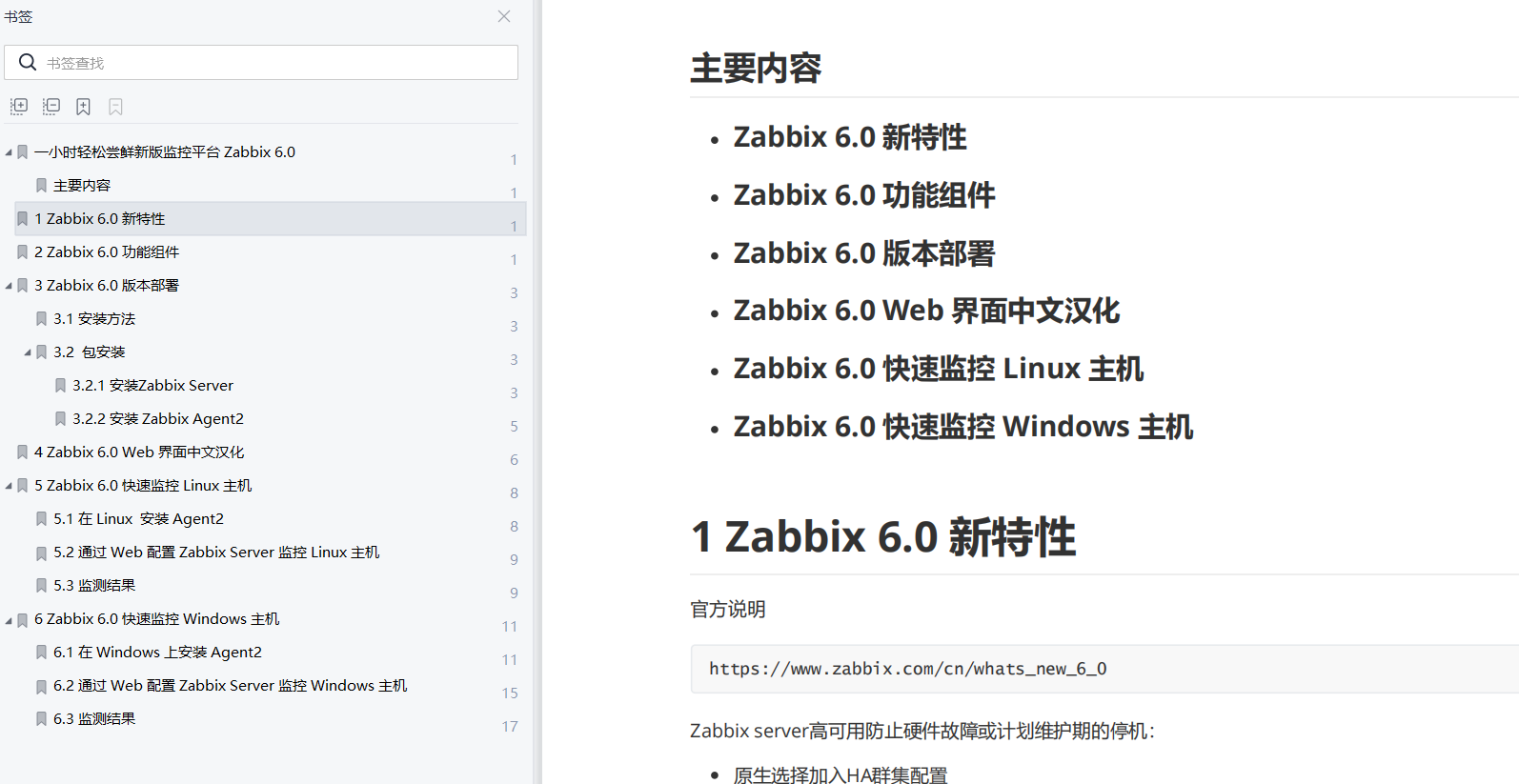Click the 1 Zabbix 6.0 新特性 document heading
This screenshot has height=784, width=1519.
(883, 536)
